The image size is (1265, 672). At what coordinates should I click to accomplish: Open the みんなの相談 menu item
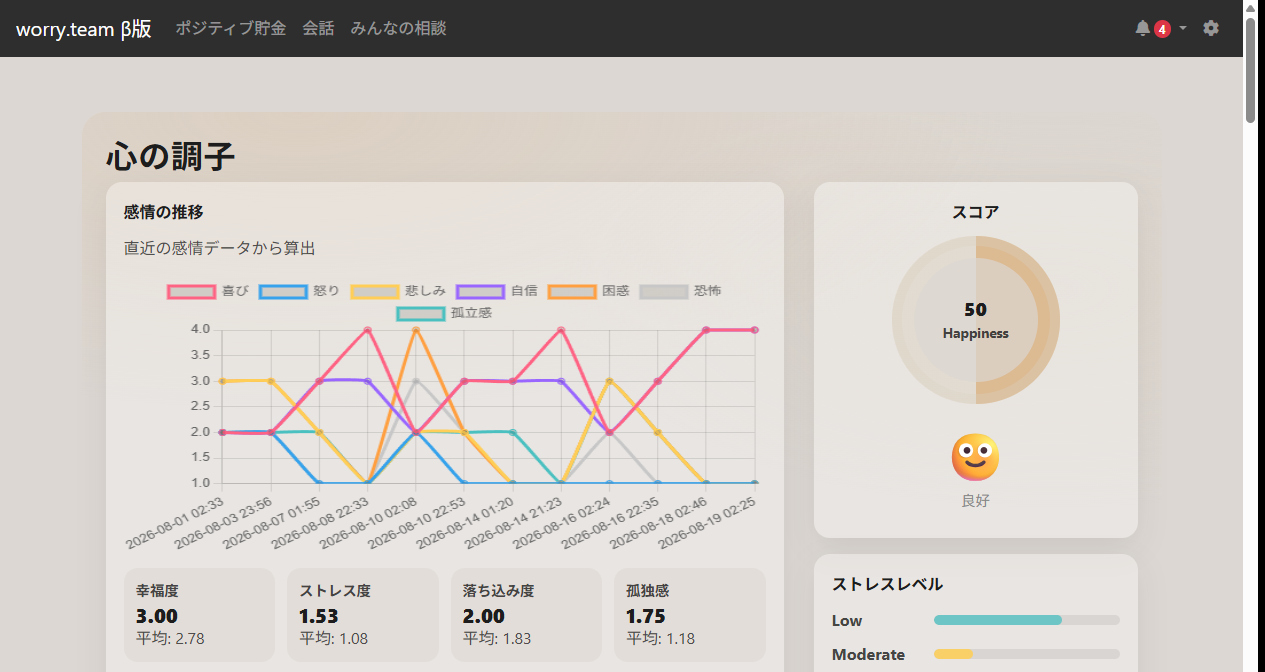tap(398, 28)
